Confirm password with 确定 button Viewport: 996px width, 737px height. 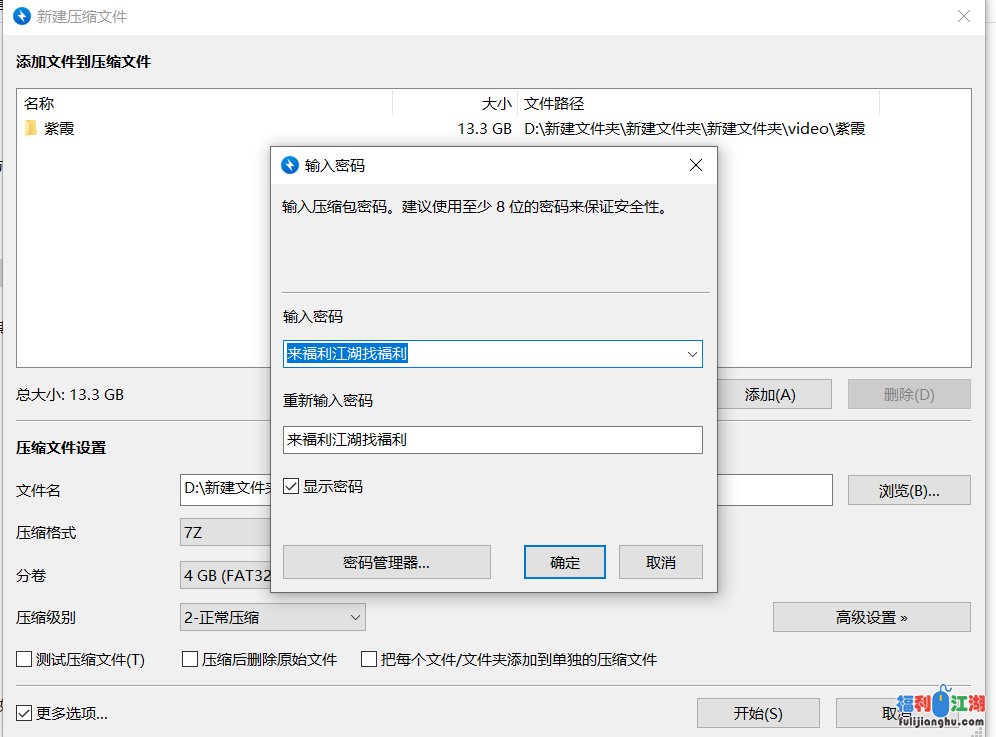(x=565, y=562)
